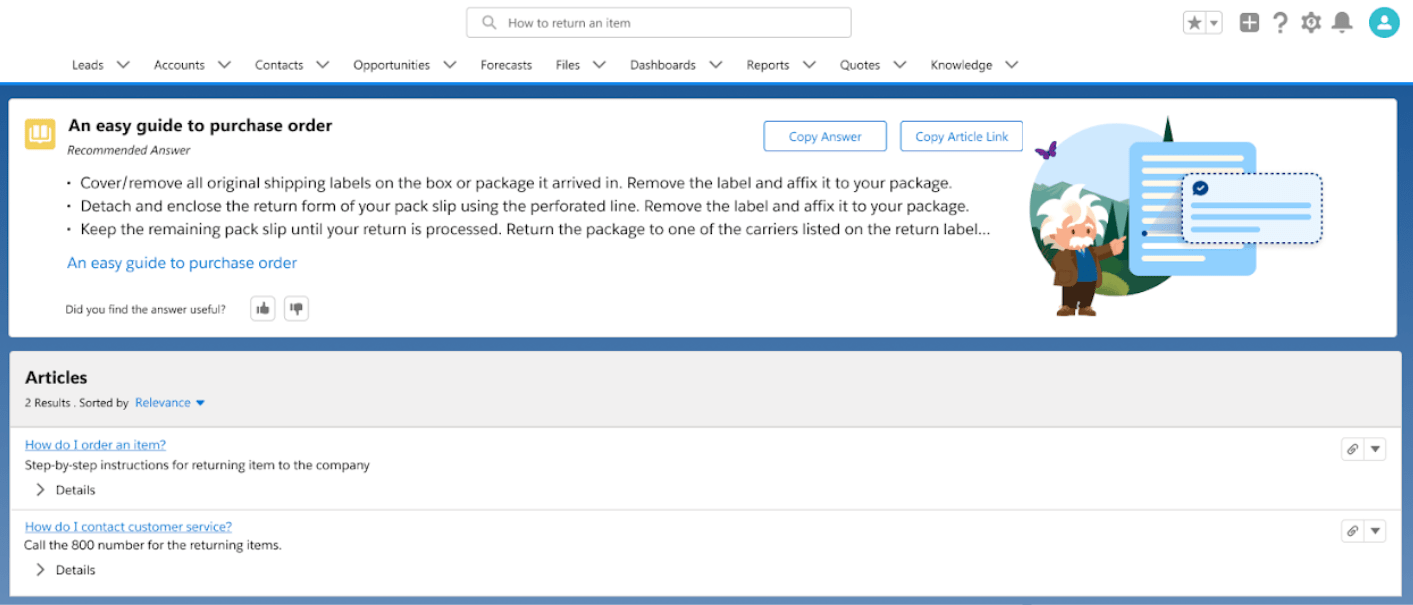Open the Forecasts tab
Image resolution: width=1413 pixels, height=605 pixels.
[506, 65]
